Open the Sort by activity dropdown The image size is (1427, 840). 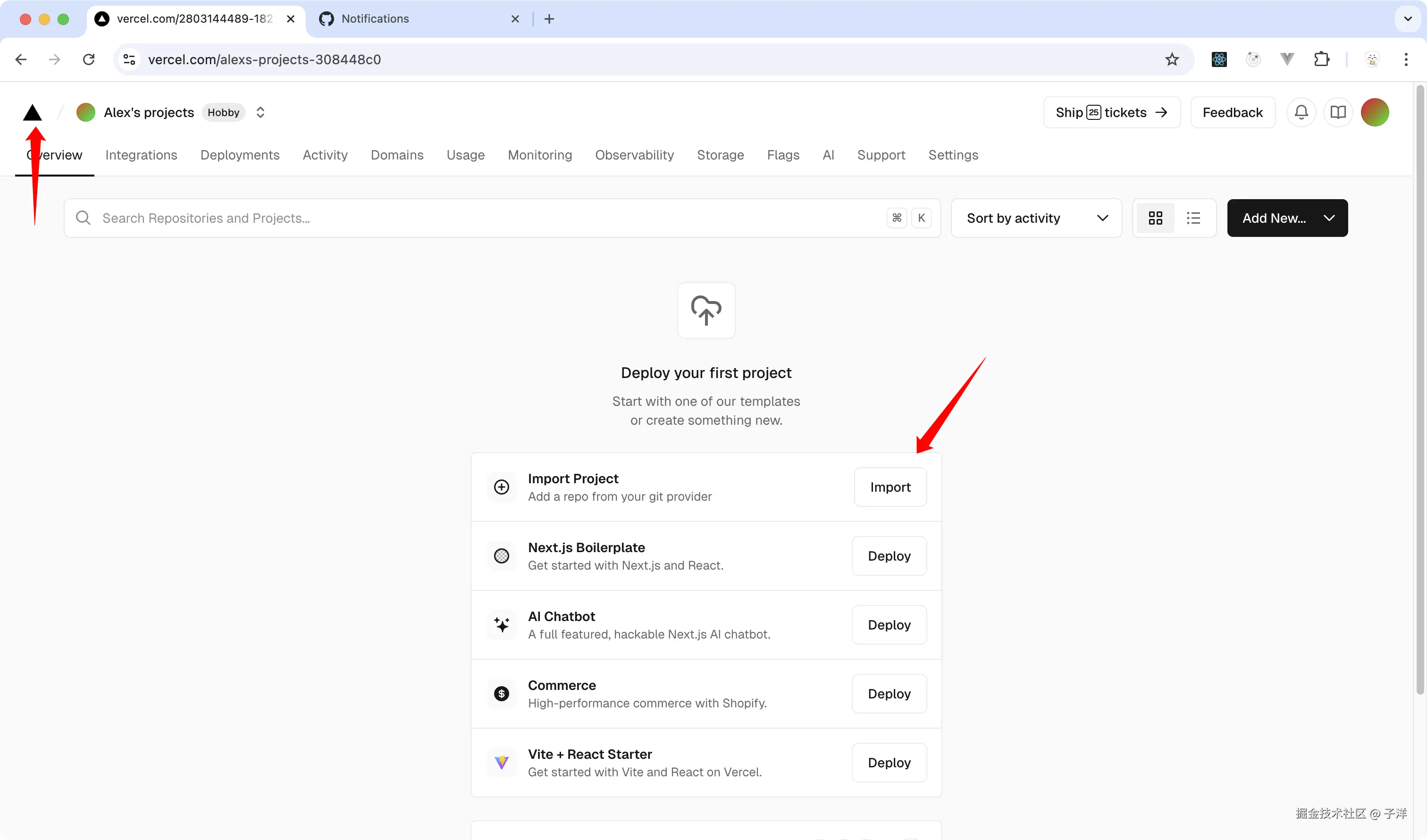tap(1036, 218)
